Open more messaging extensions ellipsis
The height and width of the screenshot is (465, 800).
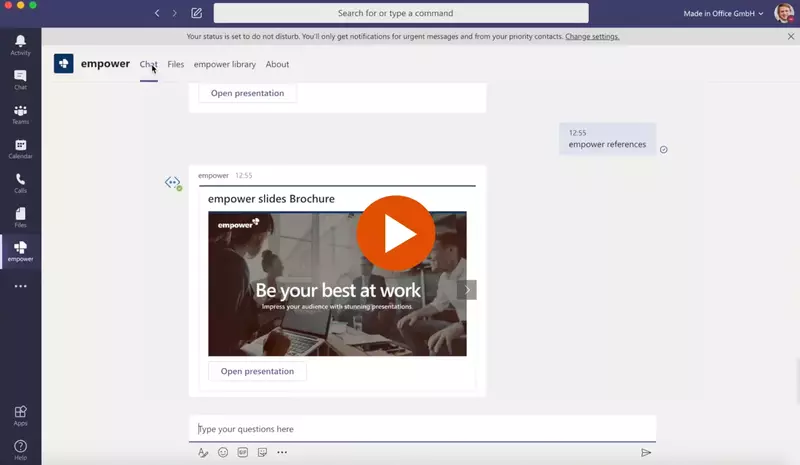[x=282, y=452]
